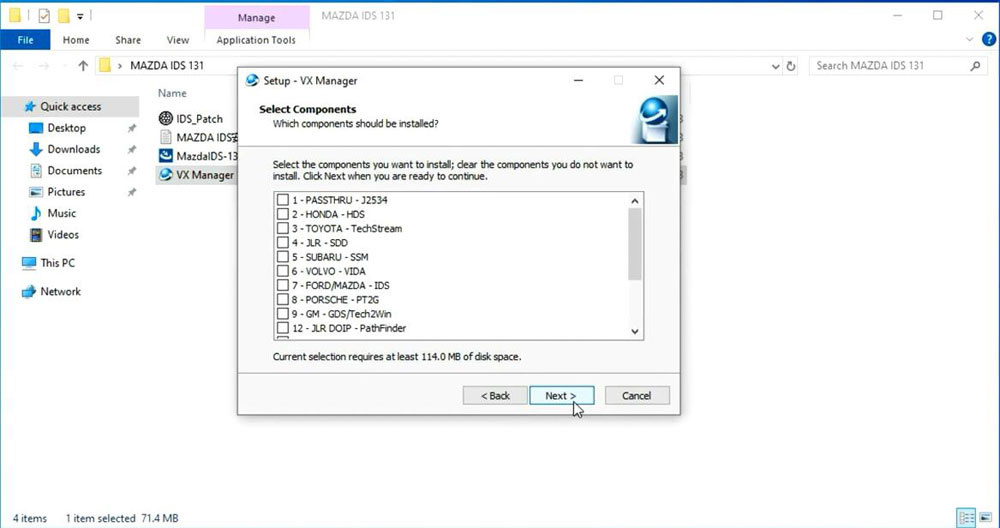This screenshot has width=1000, height=528.
Task: Click the address bar folder icon
Action: pos(105,66)
